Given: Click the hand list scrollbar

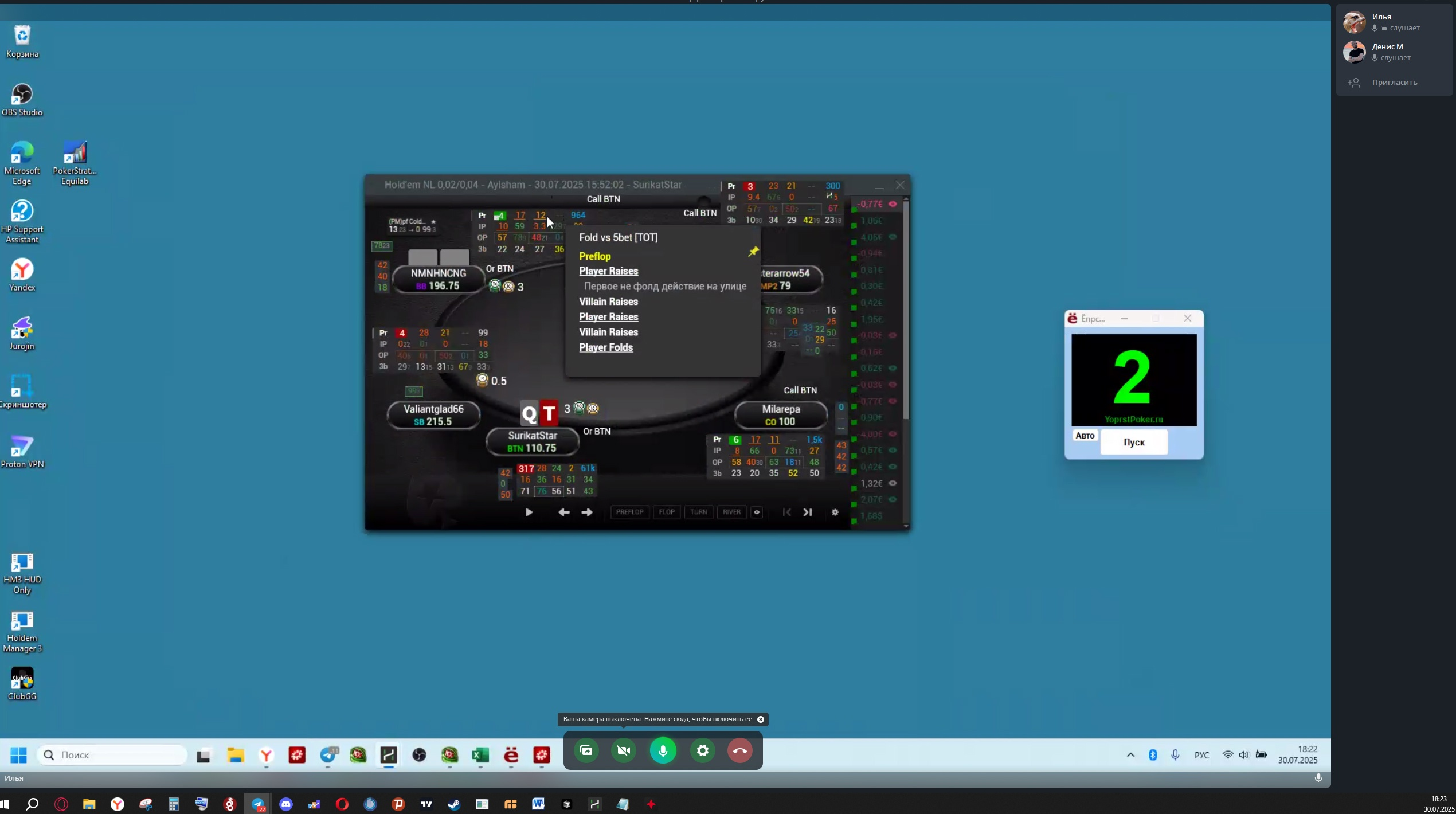Looking at the screenshot, I should (906, 310).
